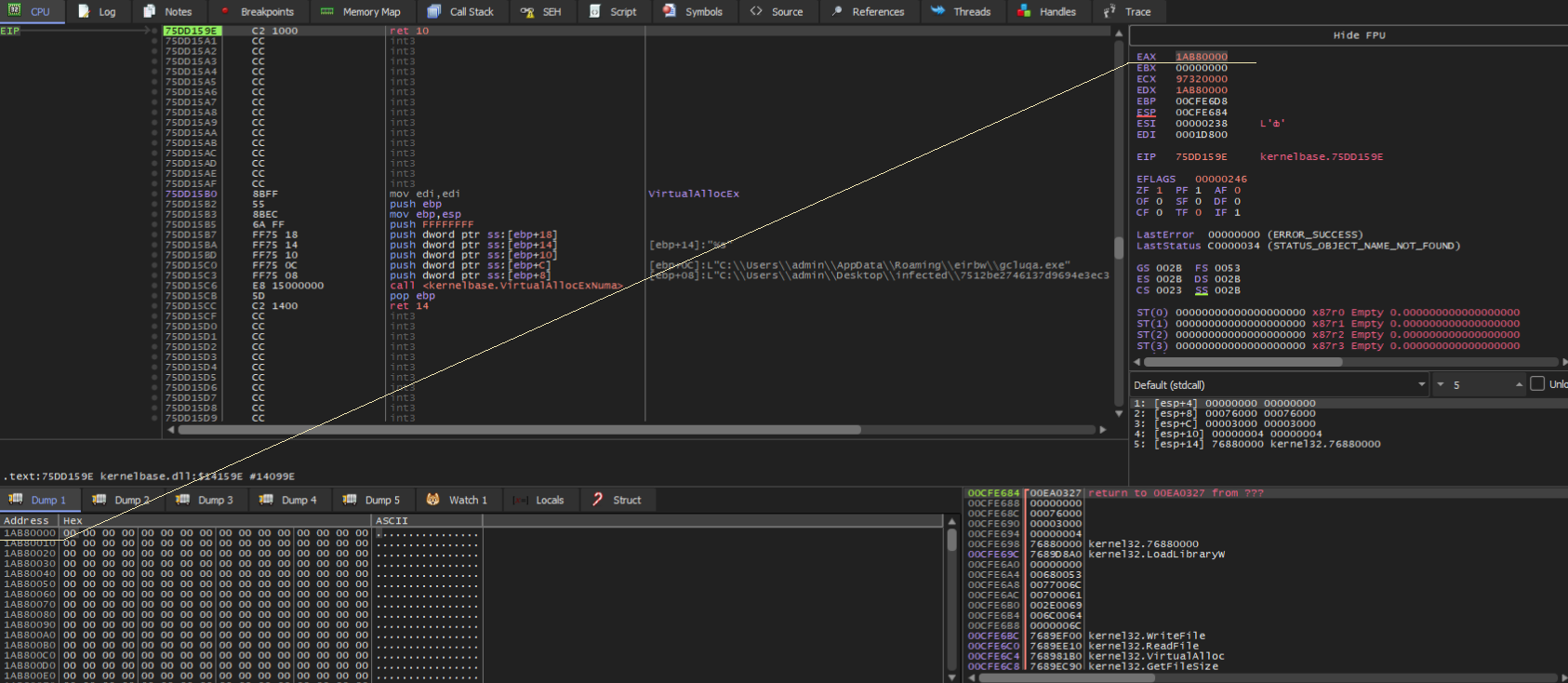Click the Watch 1 tab icon
1568x683 pixels.
click(x=433, y=499)
